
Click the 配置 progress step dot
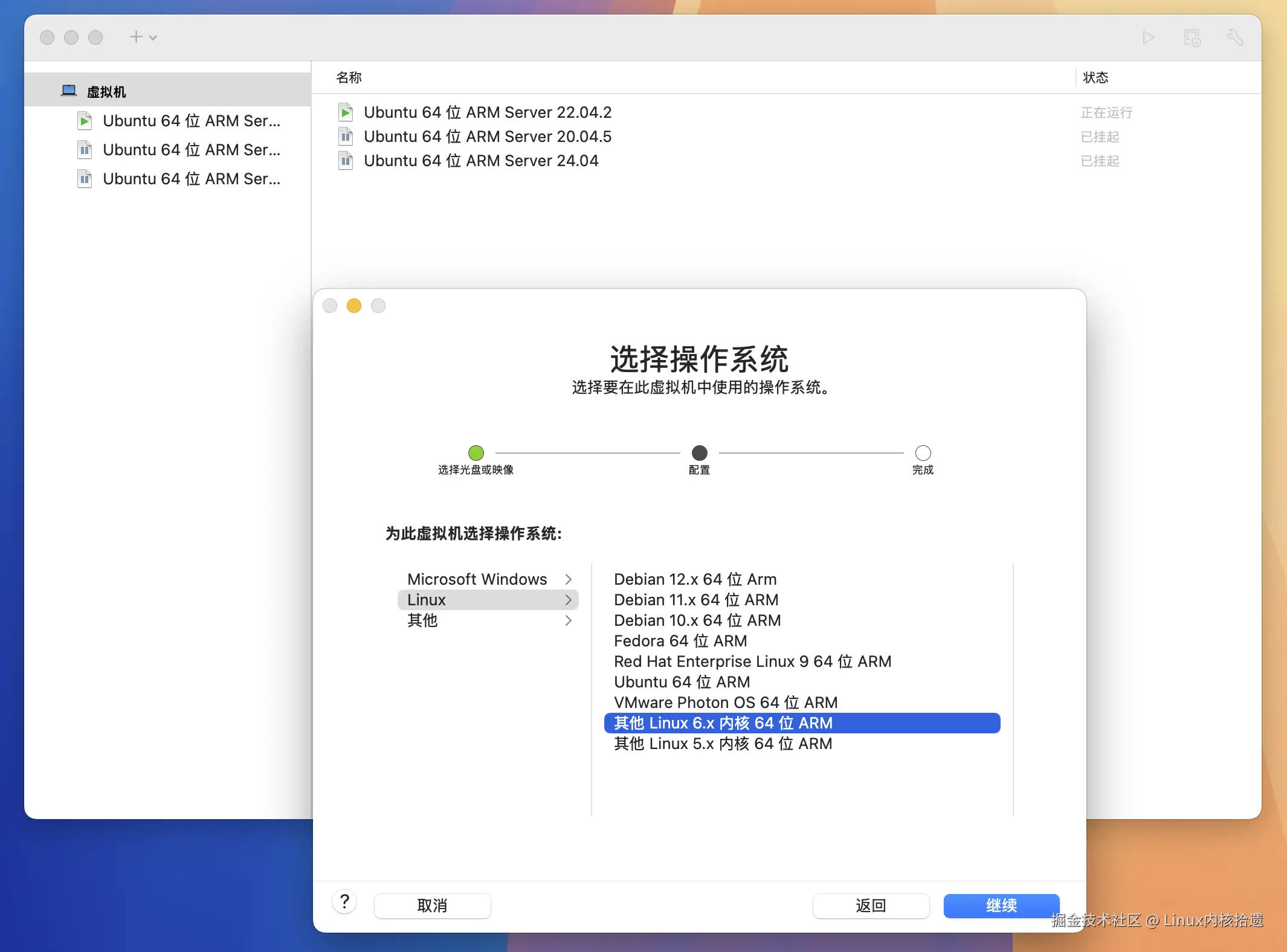pos(699,453)
